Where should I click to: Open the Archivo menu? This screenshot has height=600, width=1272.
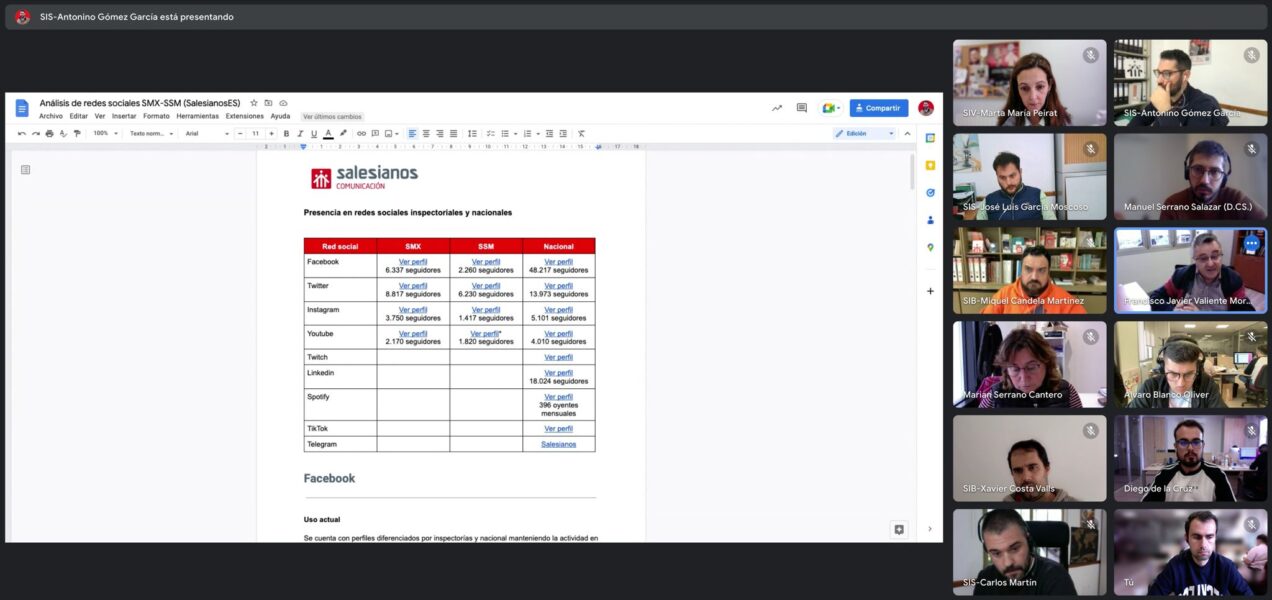51,116
